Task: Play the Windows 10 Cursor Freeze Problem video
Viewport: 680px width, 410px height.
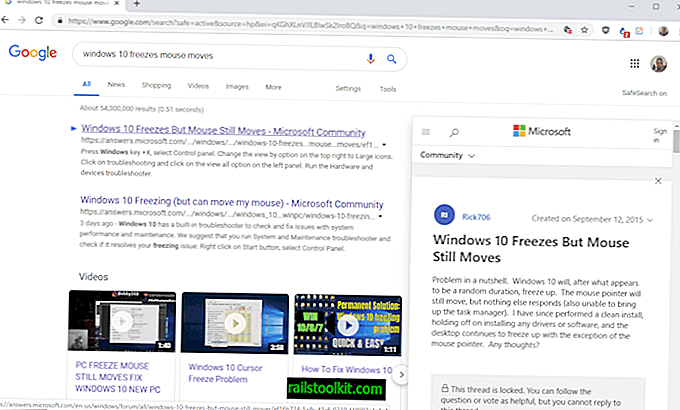Action: pyautogui.click(x=235, y=323)
